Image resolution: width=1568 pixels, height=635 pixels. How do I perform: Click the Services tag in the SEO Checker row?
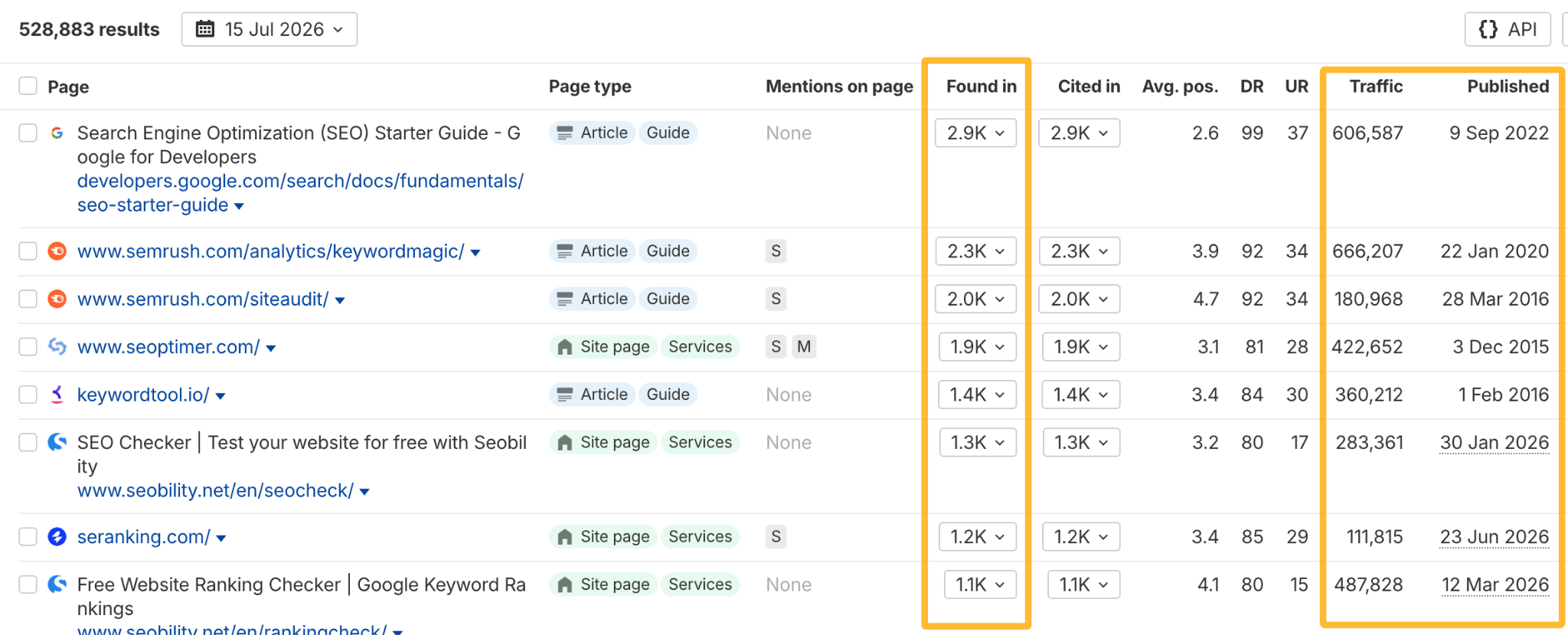700,442
